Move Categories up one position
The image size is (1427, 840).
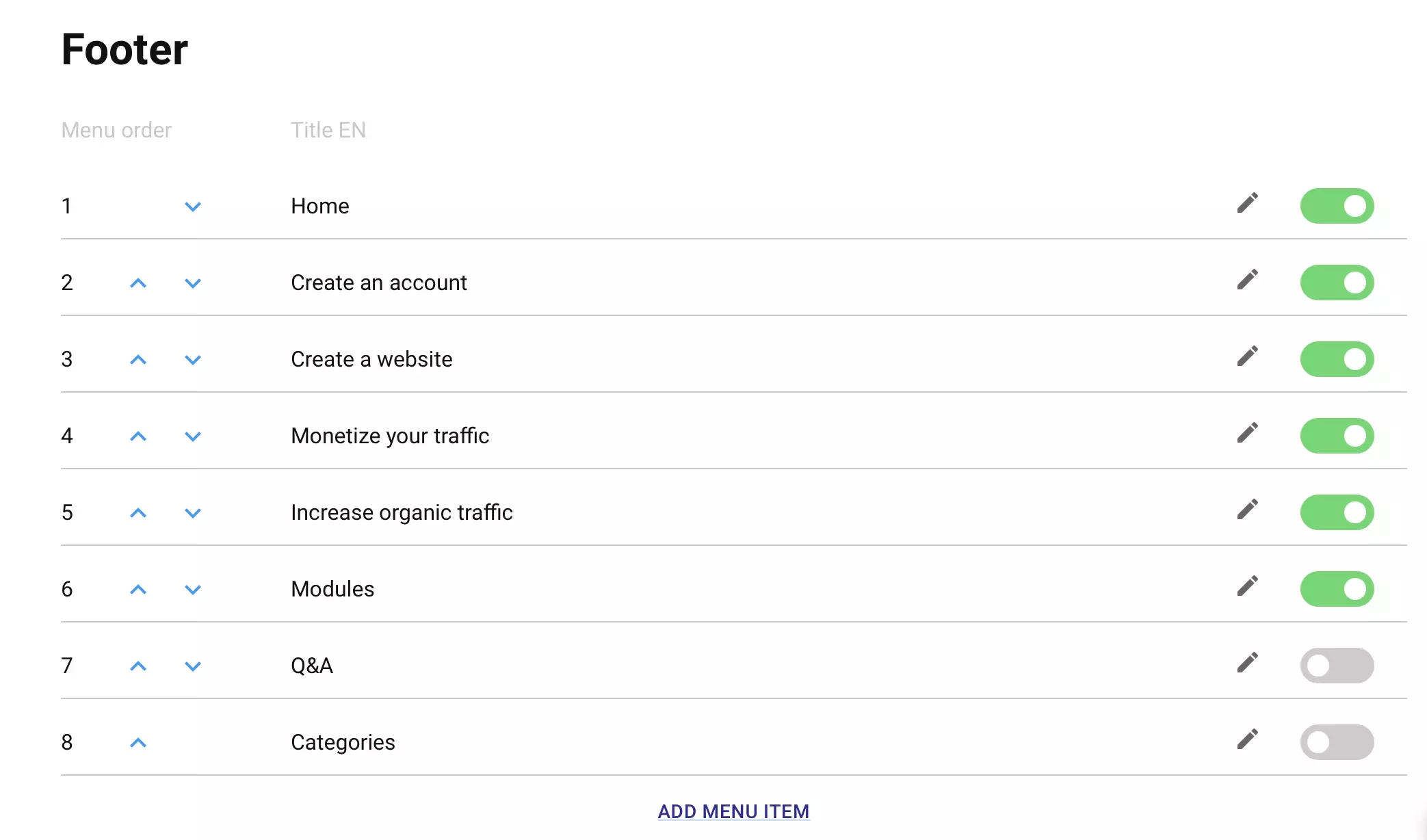click(x=138, y=743)
